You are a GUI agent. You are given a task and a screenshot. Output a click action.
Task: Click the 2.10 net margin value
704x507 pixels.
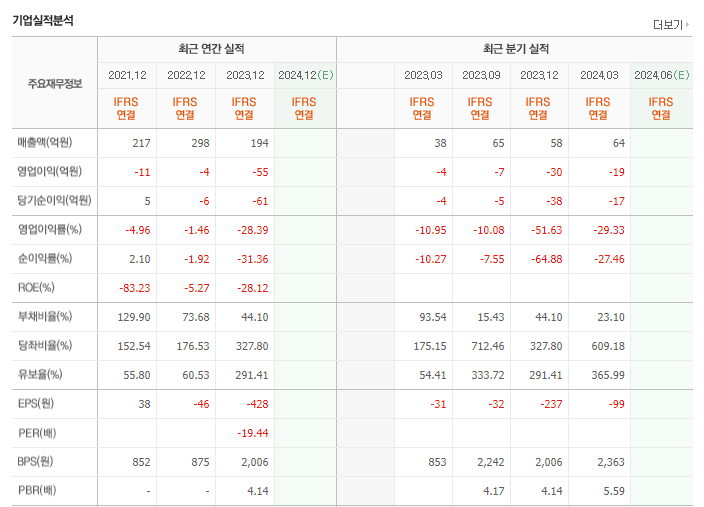140,259
